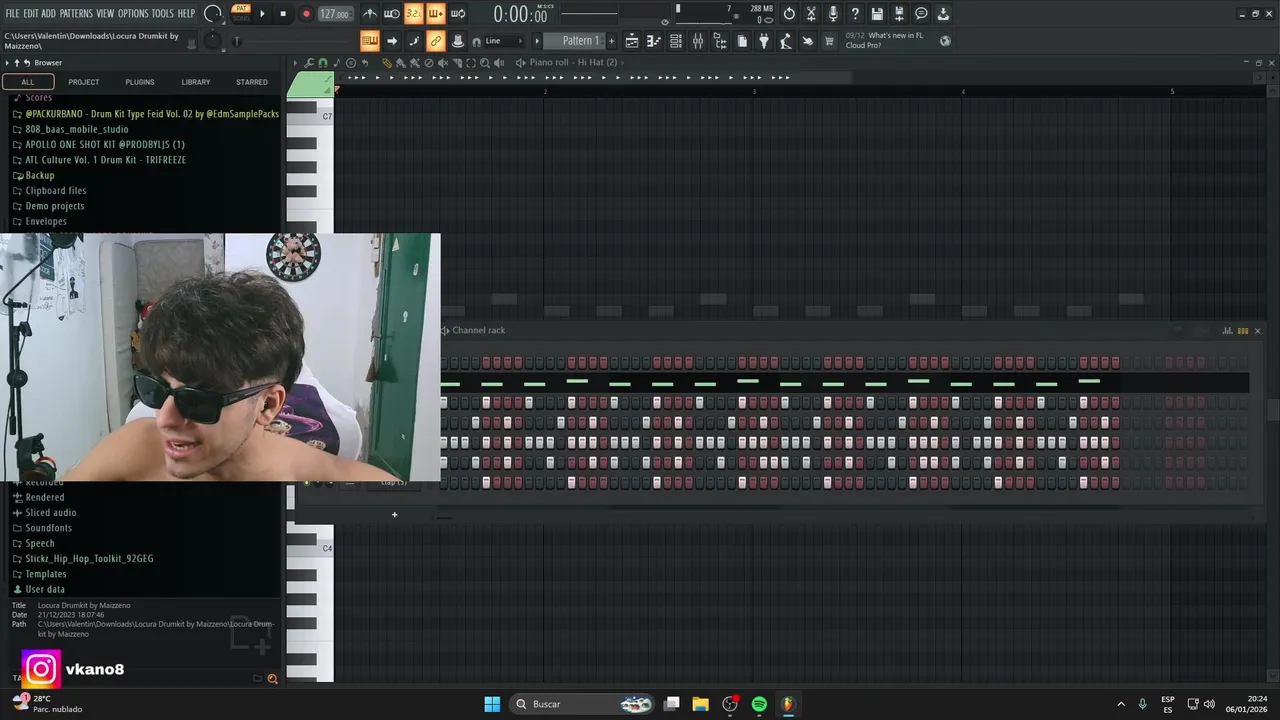Click the undo history circular arrow icon

tap(789, 14)
